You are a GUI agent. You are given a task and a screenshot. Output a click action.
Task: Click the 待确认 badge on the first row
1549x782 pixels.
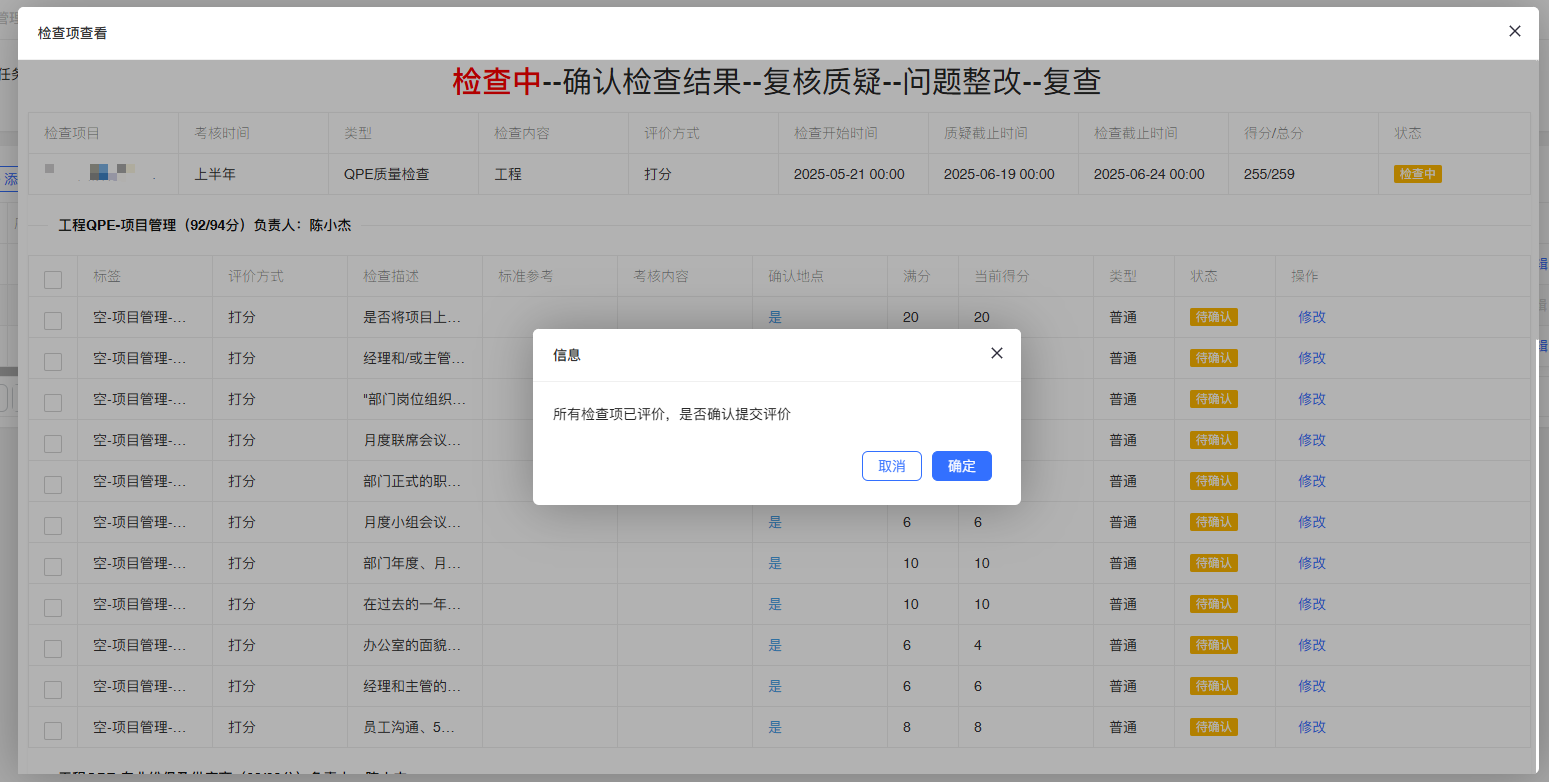point(1213,316)
